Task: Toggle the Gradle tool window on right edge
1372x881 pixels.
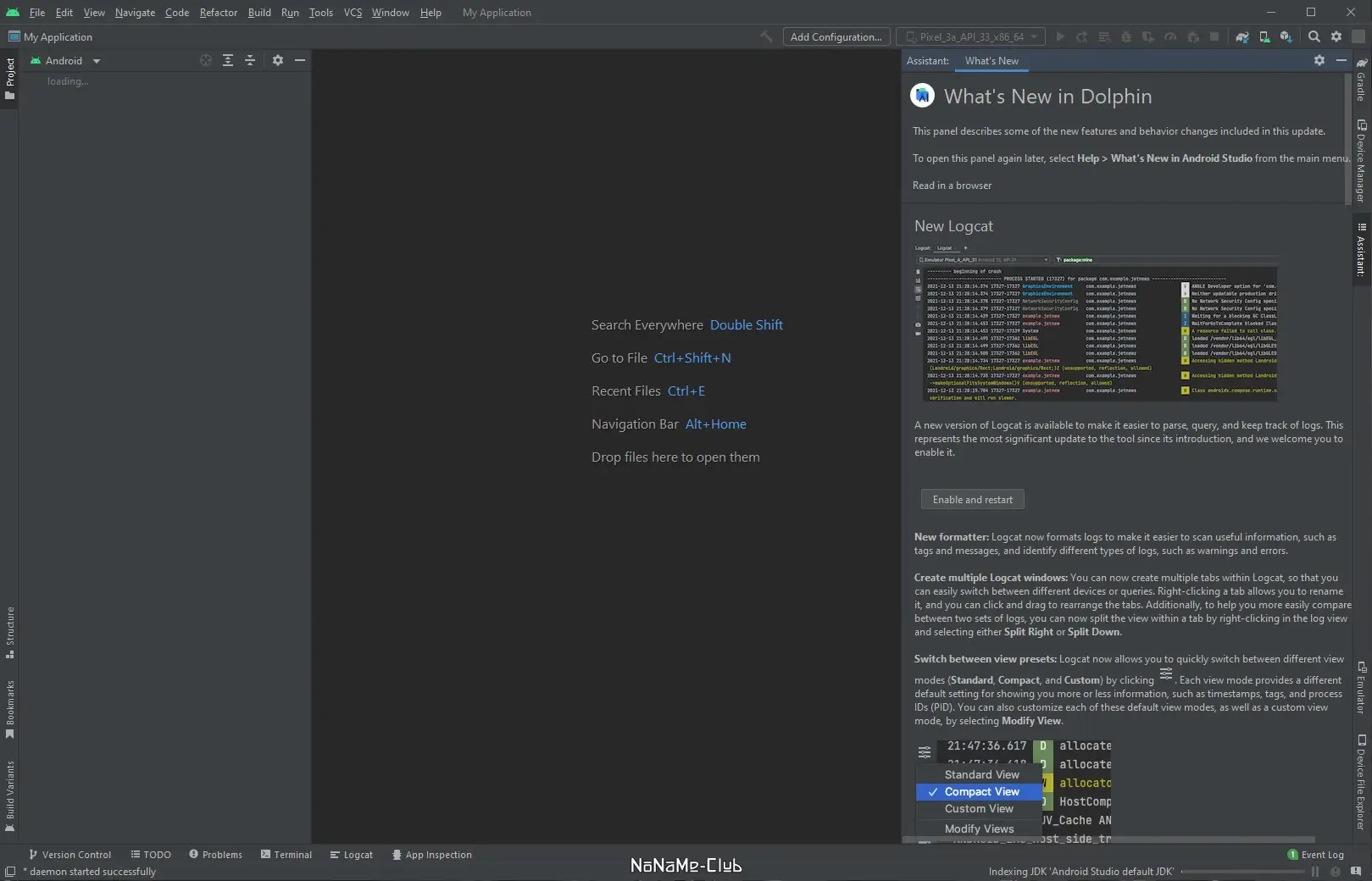Action: (1361, 80)
